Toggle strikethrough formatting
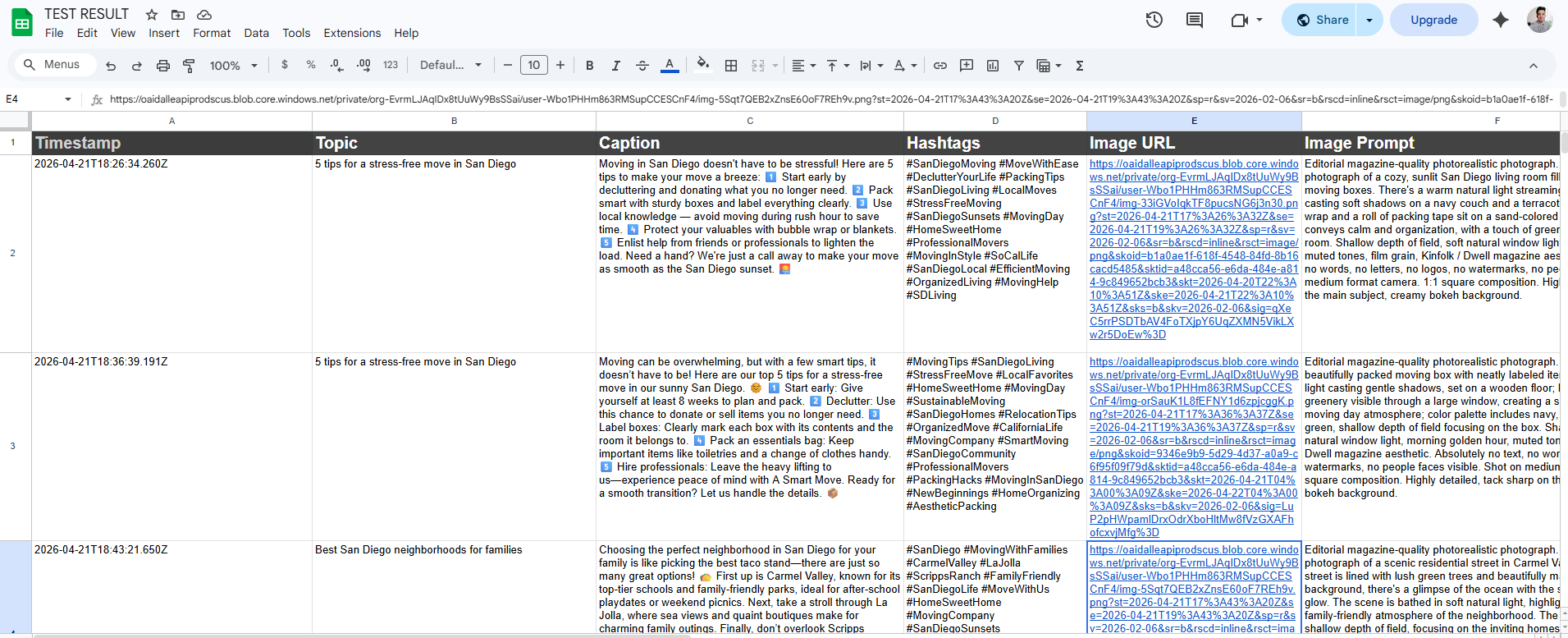Viewport: 1568px width, 638px height. [642, 65]
